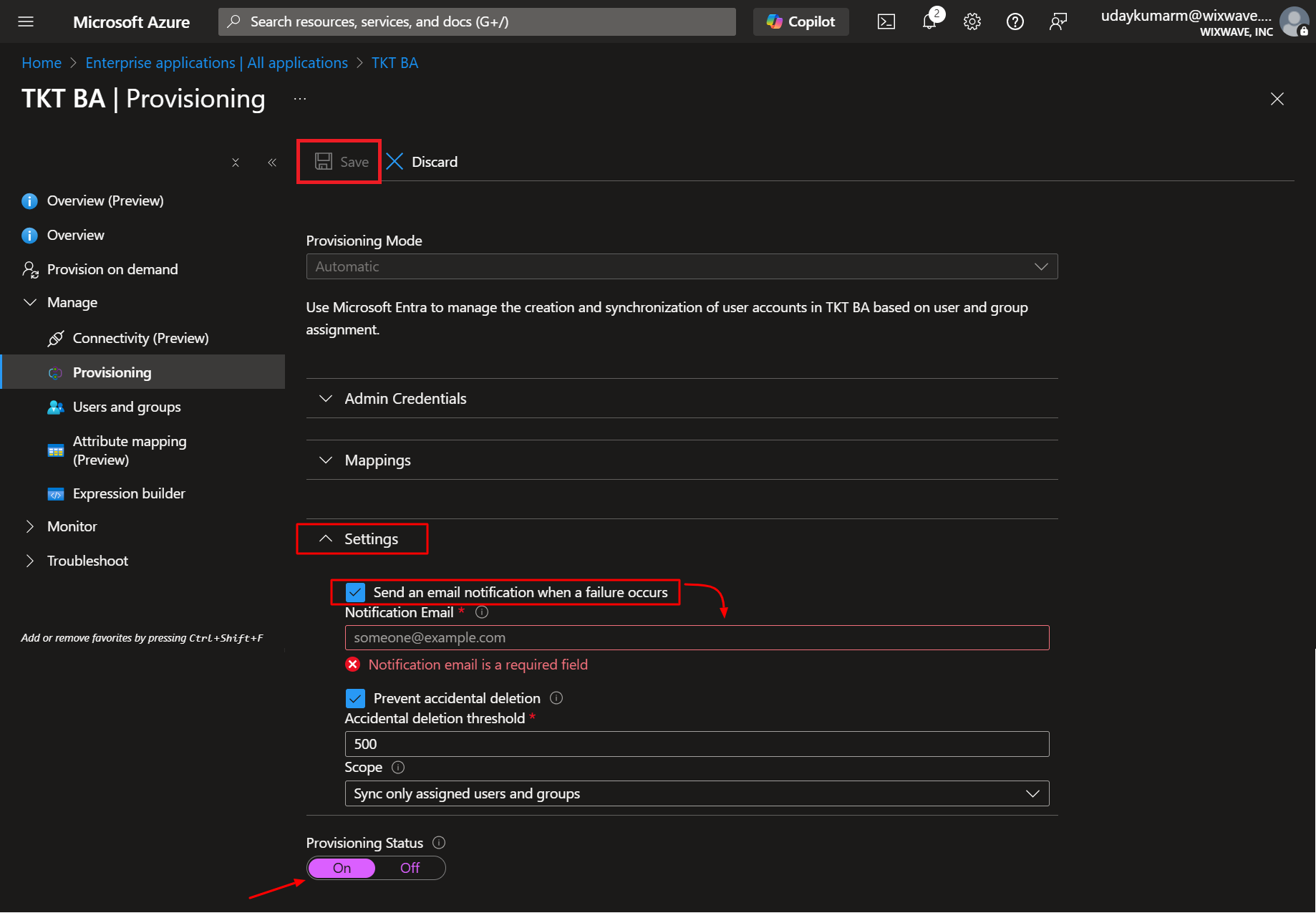Open the Provisioning Mode dropdown
The width and height of the screenshot is (1316, 913).
682,266
